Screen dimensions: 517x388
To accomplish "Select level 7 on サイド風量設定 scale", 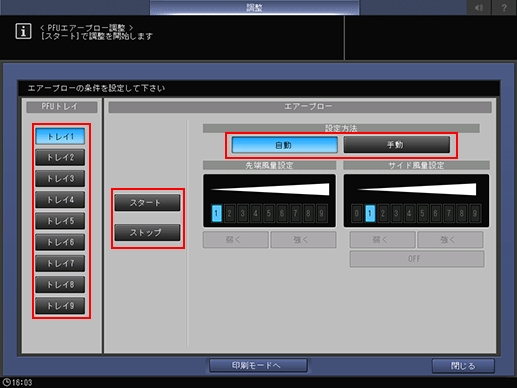I will pyautogui.click(x=449, y=213).
